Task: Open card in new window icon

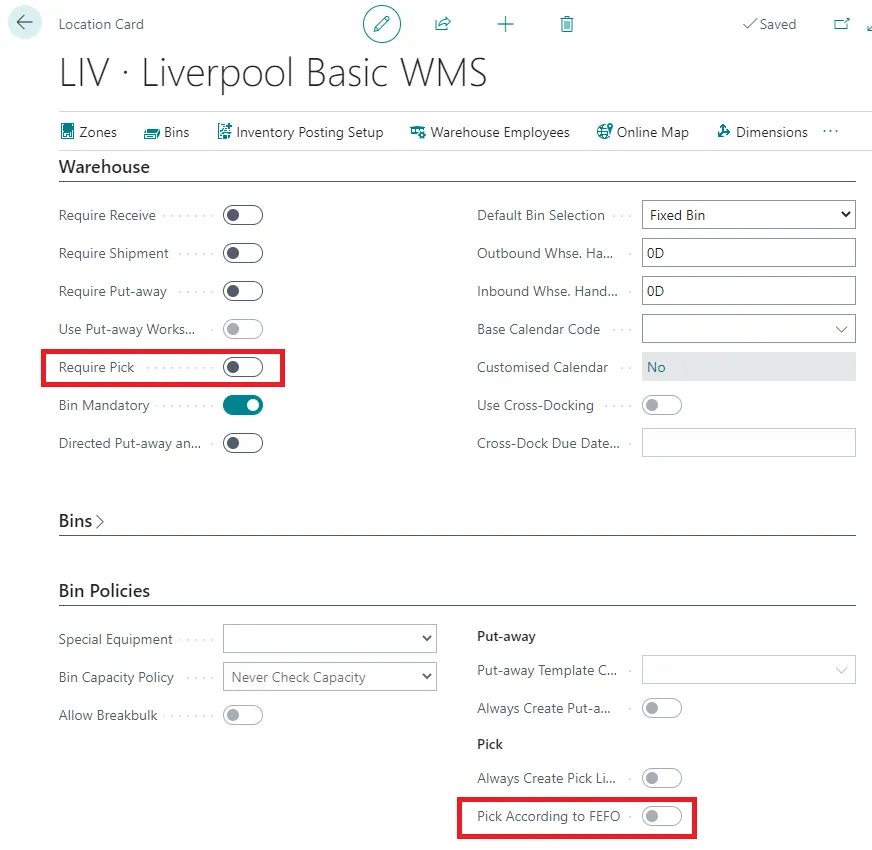Action: (x=841, y=24)
